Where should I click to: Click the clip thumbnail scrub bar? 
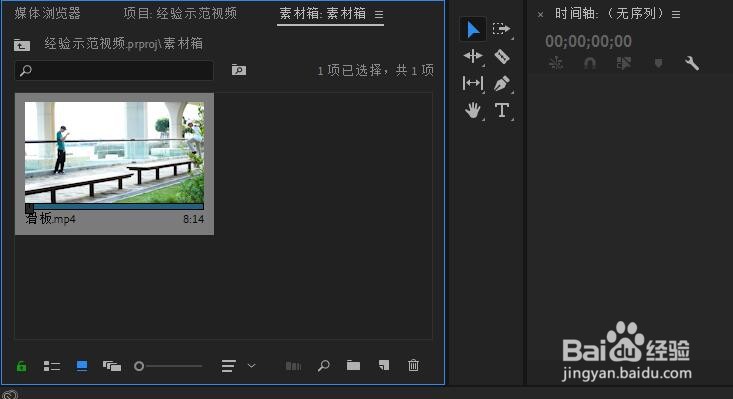point(114,206)
